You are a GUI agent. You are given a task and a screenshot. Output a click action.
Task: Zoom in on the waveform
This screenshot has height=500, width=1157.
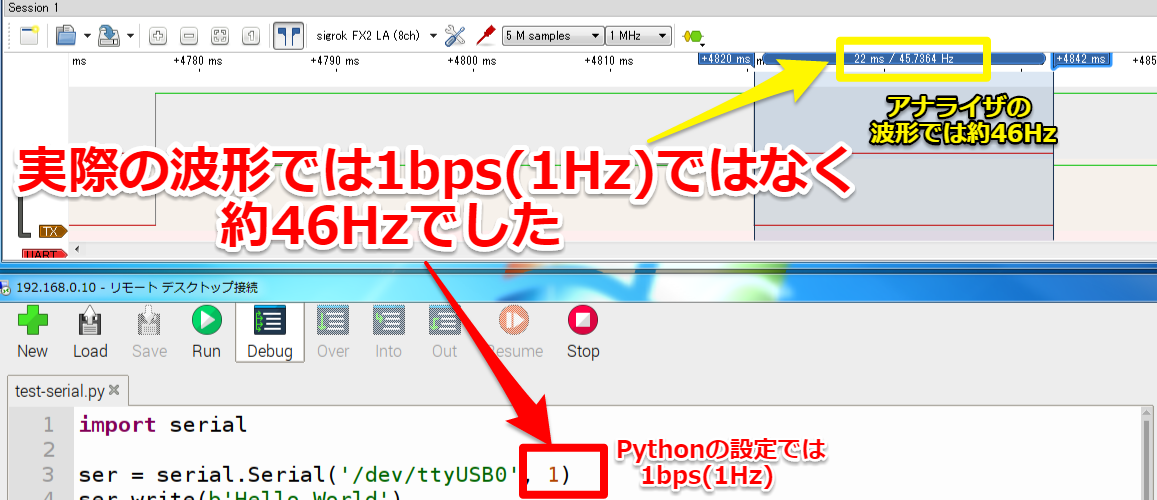click(x=156, y=35)
